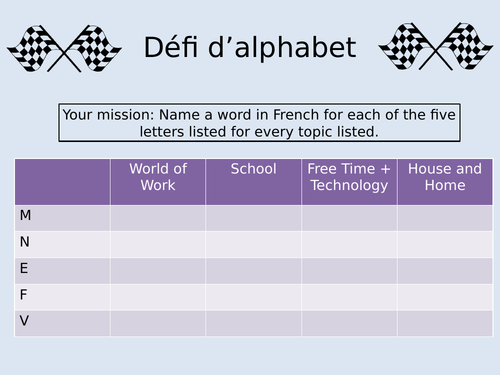Select the row labeled N
Viewport: 500px width, 375px height.
point(254,244)
